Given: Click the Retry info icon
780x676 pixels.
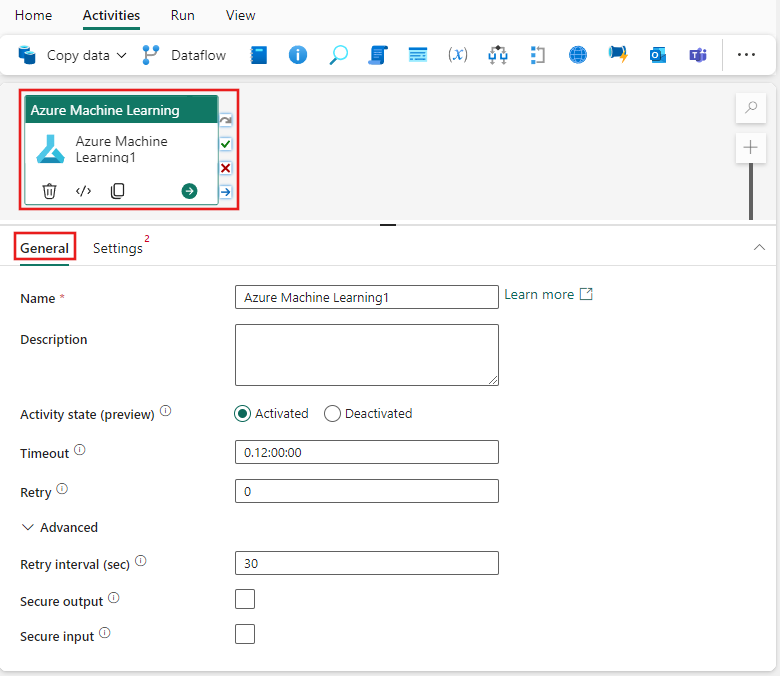Looking at the screenshot, I should (62, 489).
